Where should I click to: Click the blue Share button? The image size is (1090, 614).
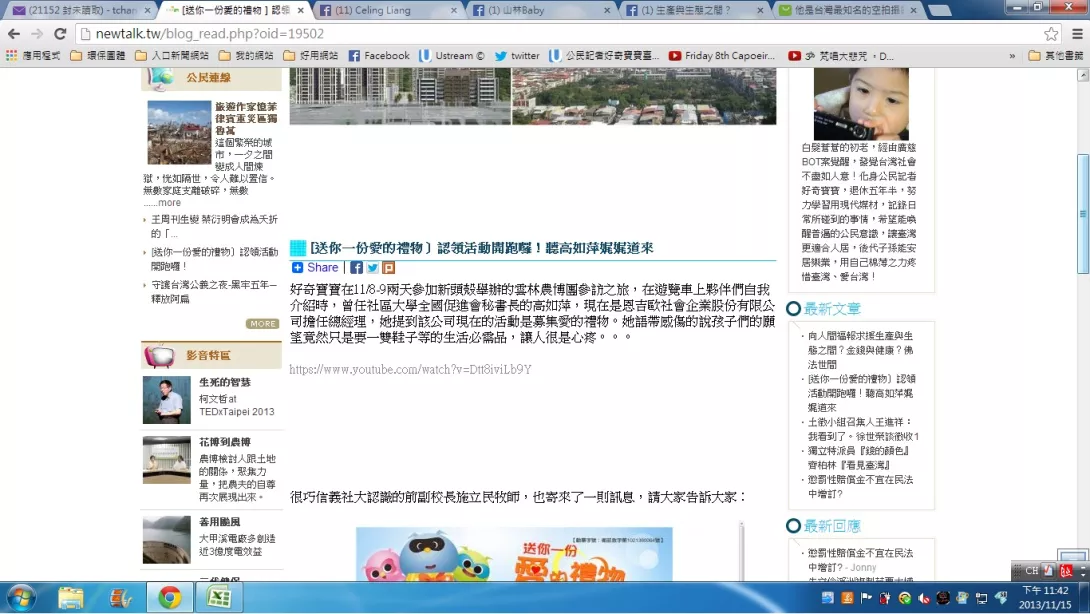click(x=315, y=268)
